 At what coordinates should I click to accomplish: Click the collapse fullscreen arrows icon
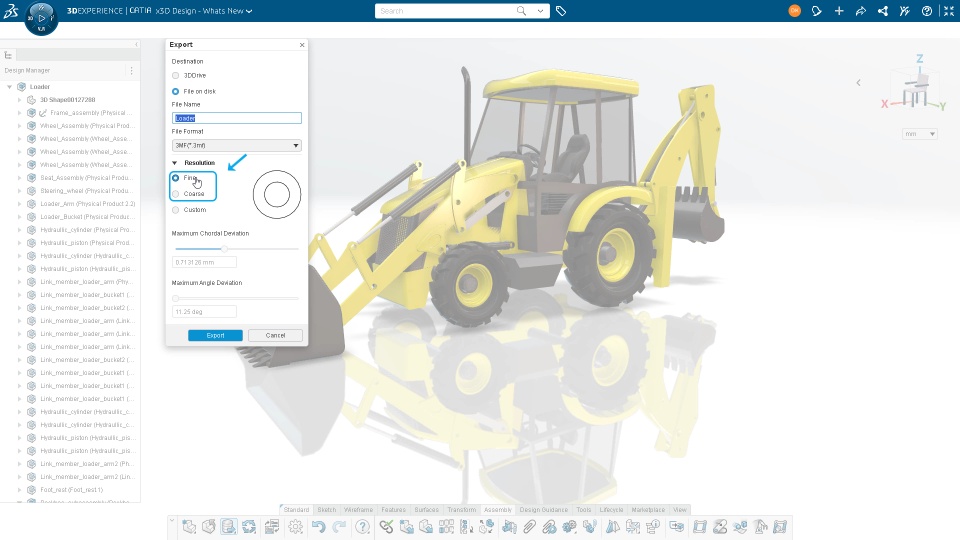948,11
